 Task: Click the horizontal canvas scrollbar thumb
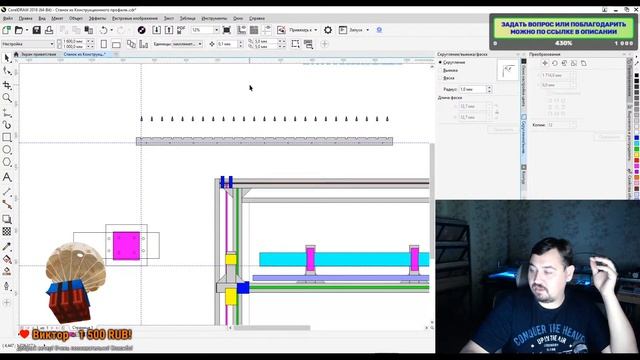click(x=271, y=328)
